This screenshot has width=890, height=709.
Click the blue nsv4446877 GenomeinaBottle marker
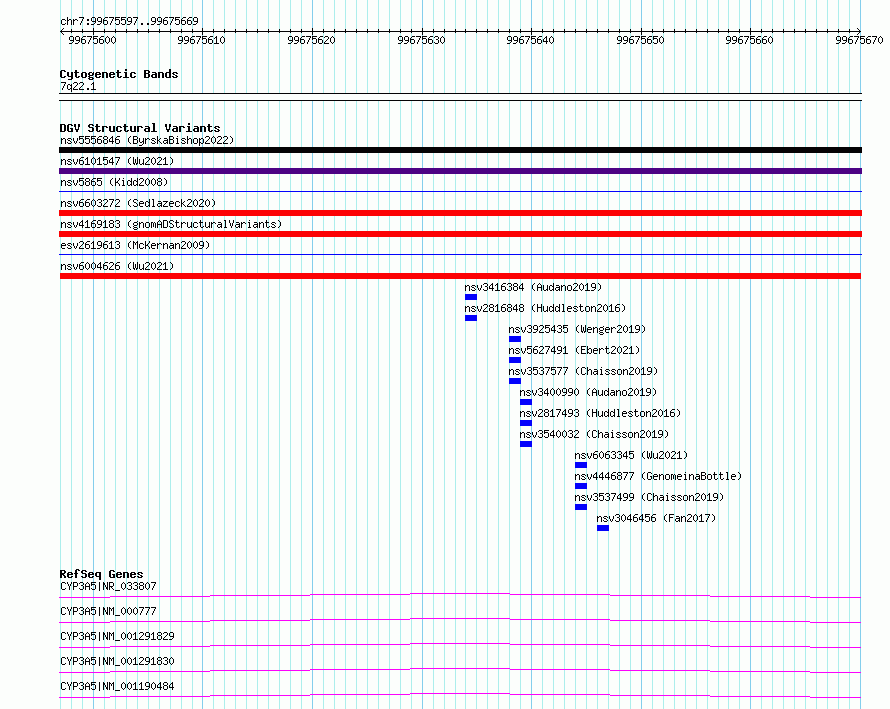pos(581,486)
